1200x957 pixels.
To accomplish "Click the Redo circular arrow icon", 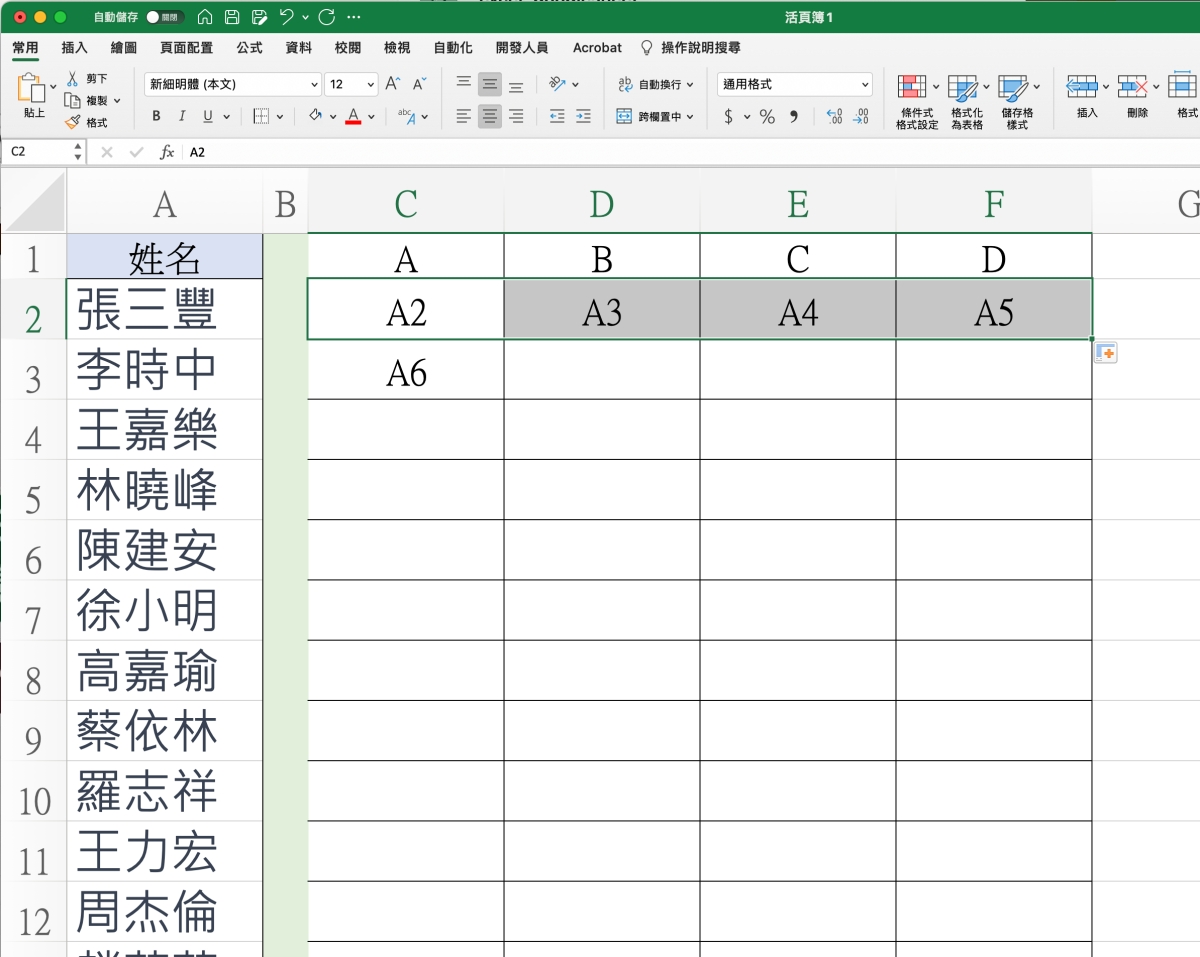I will click(x=326, y=17).
